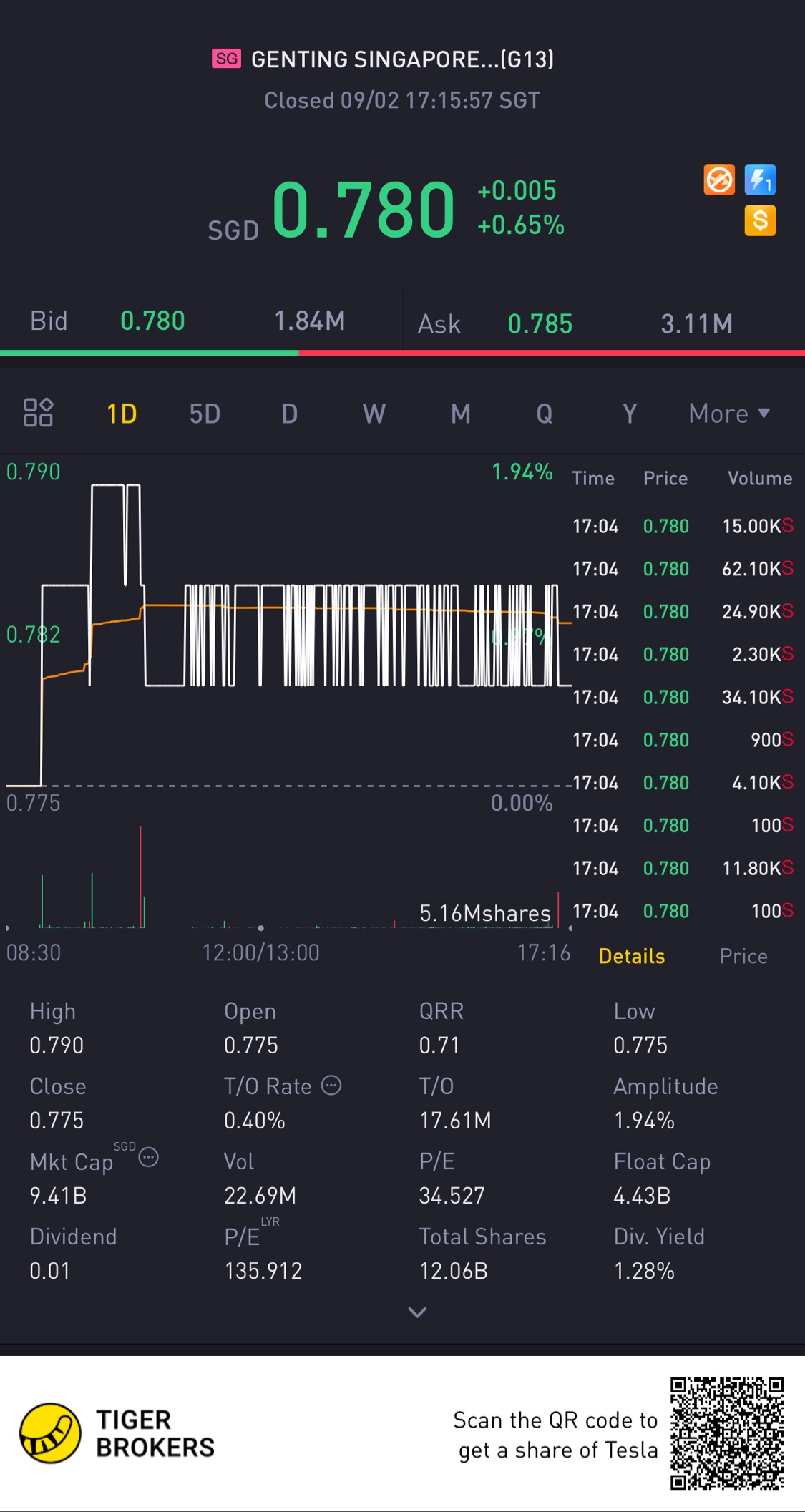Switch to the Price tab

(743, 956)
